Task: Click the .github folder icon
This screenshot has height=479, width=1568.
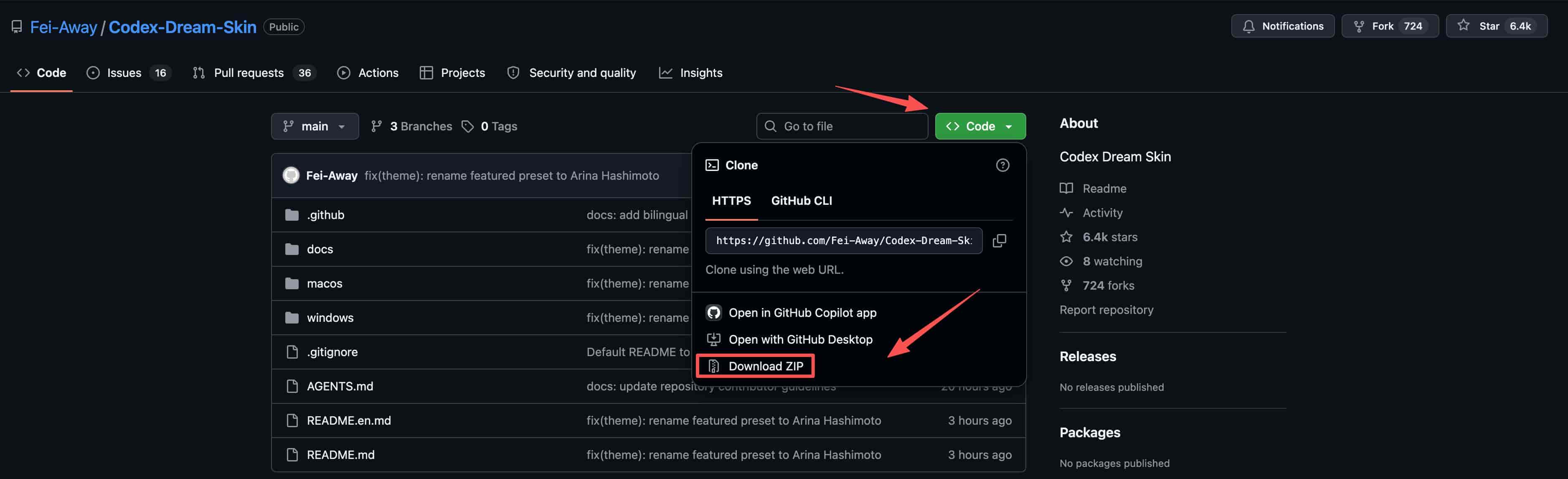Action: [292, 215]
